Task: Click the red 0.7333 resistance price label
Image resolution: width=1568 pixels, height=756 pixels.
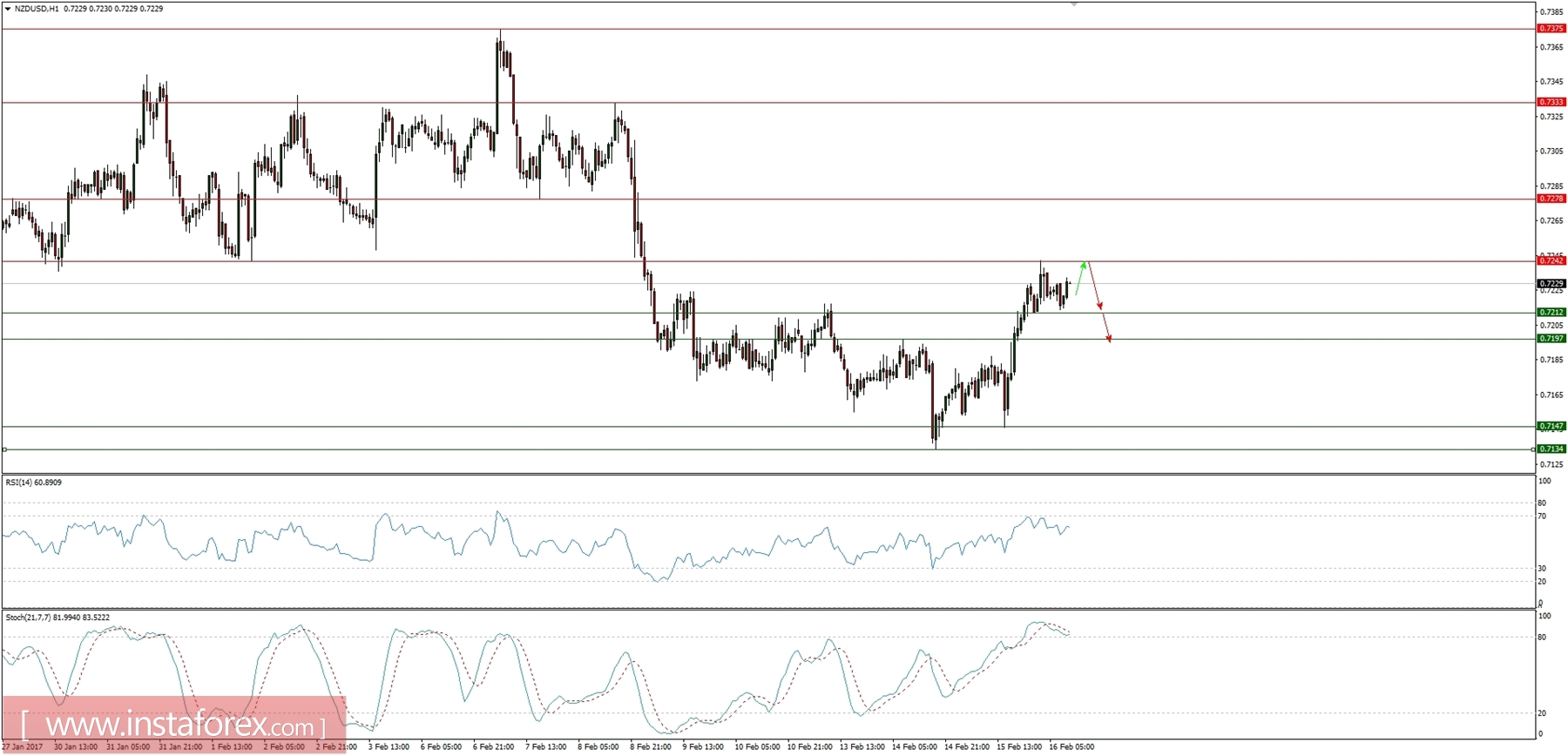Action: [x=1551, y=102]
